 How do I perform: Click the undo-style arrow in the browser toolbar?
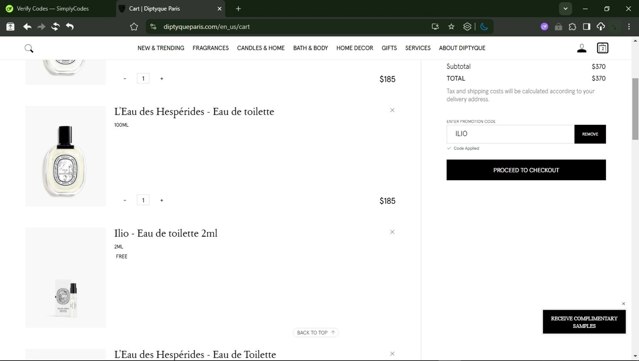pos(70,26)
